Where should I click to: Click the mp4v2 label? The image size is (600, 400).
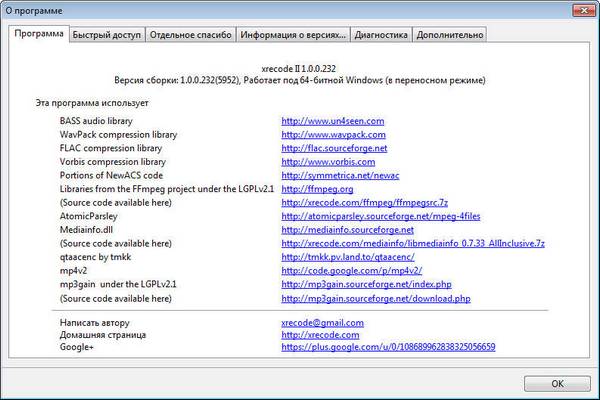tap(73, 271)
